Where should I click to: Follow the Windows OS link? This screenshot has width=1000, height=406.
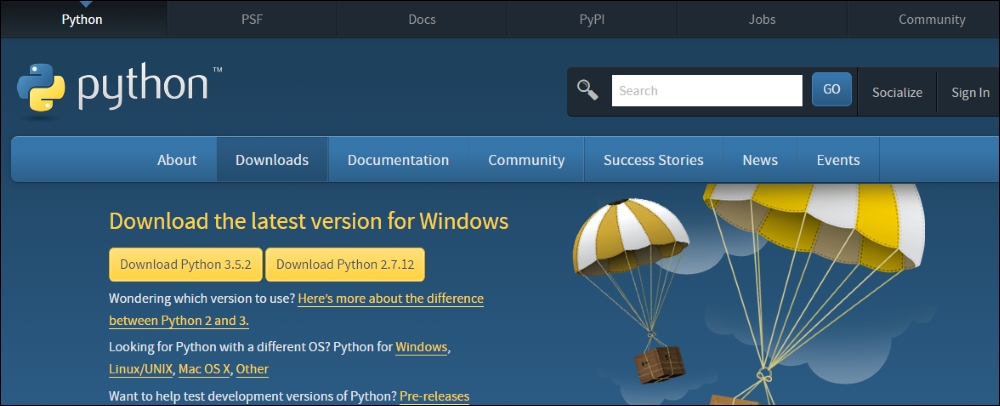tap(422, 347)
